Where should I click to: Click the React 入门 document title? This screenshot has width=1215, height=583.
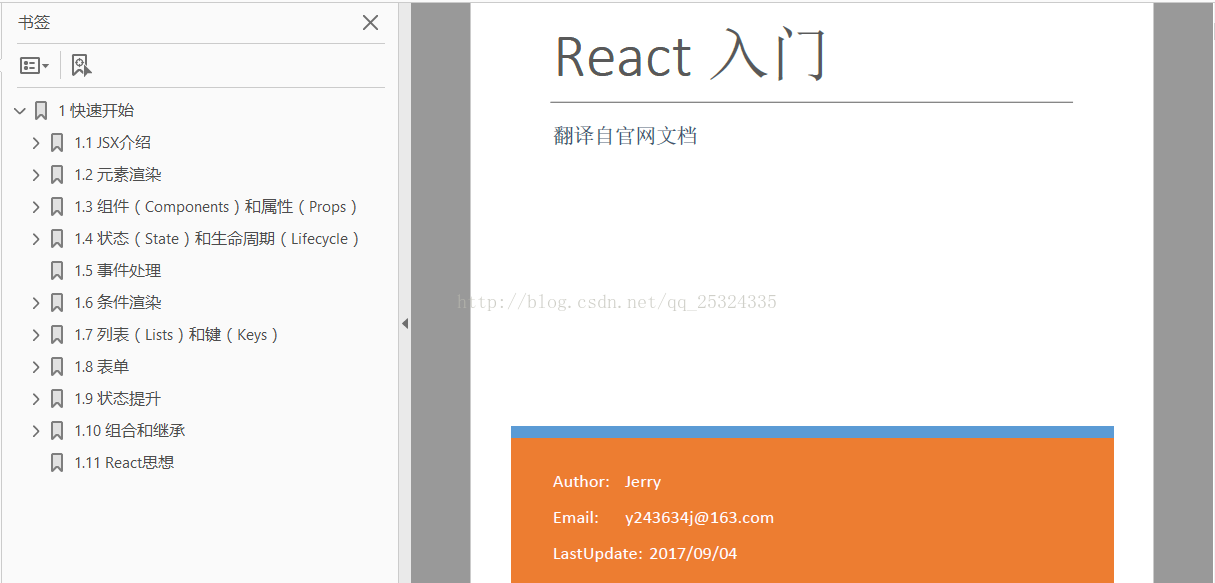point(691,55)
